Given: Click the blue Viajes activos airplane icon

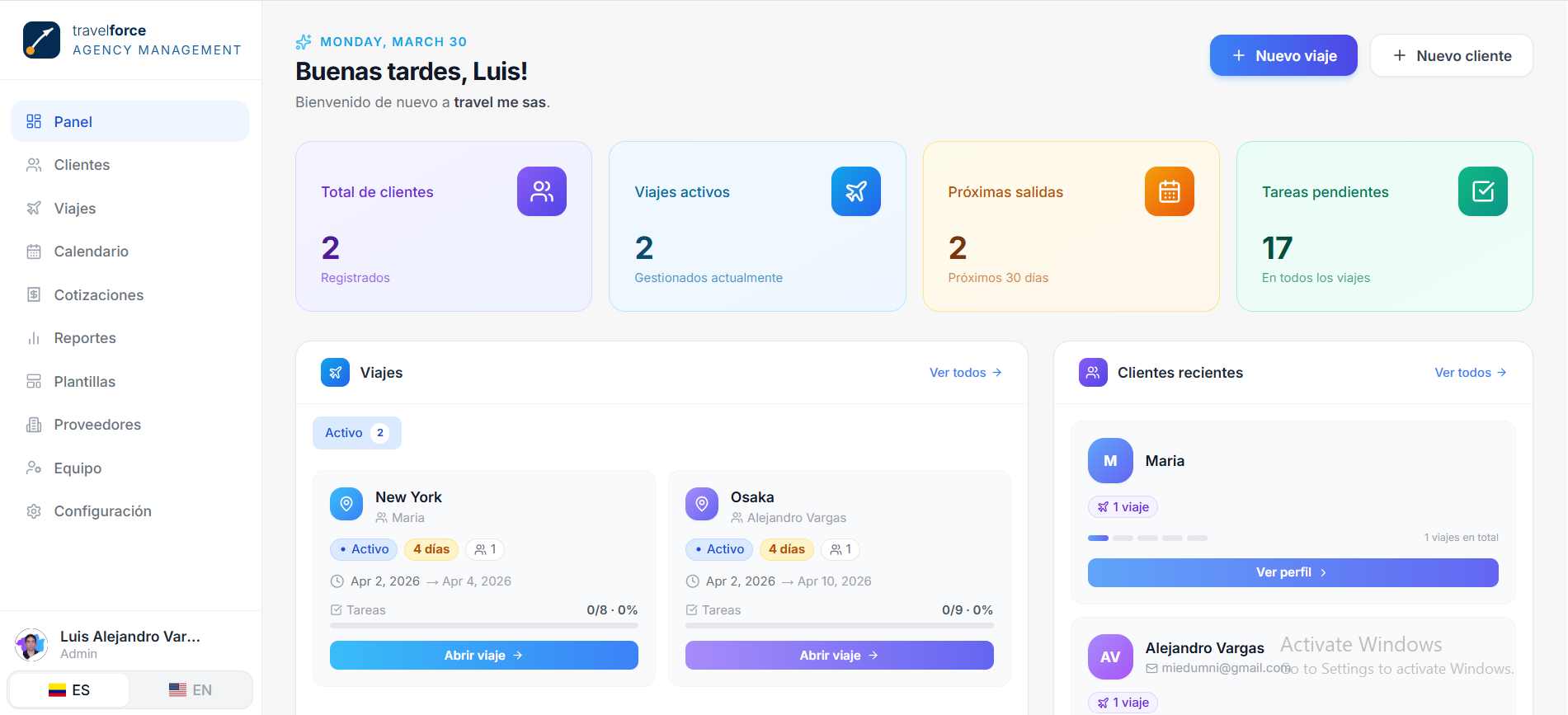Looking at the screenshot, I should tap(855, 191).
